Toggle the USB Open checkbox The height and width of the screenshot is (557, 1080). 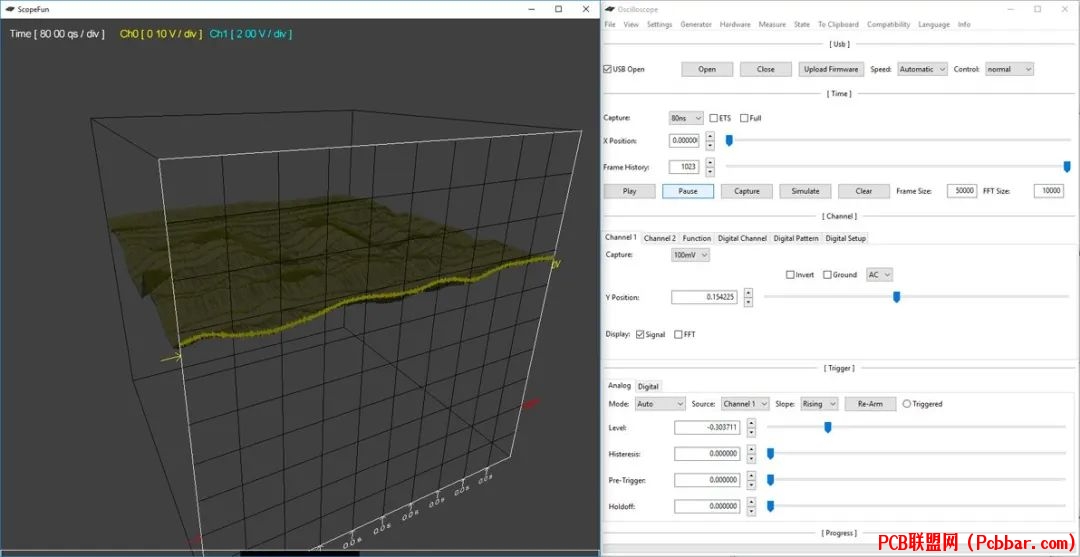coord(607,70)
